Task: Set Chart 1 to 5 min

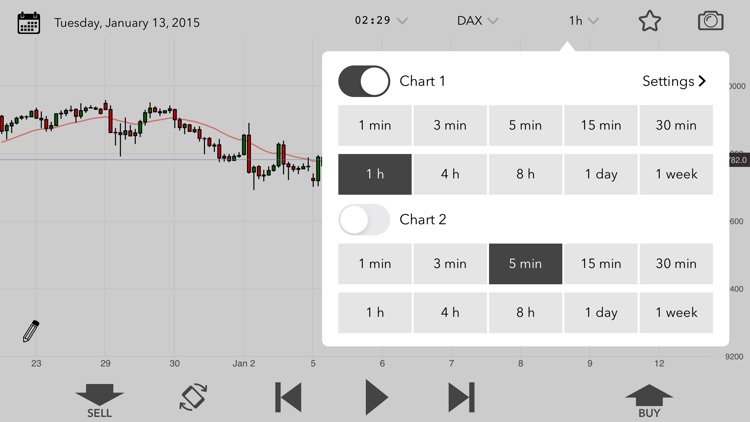Action: pos(525,125)
